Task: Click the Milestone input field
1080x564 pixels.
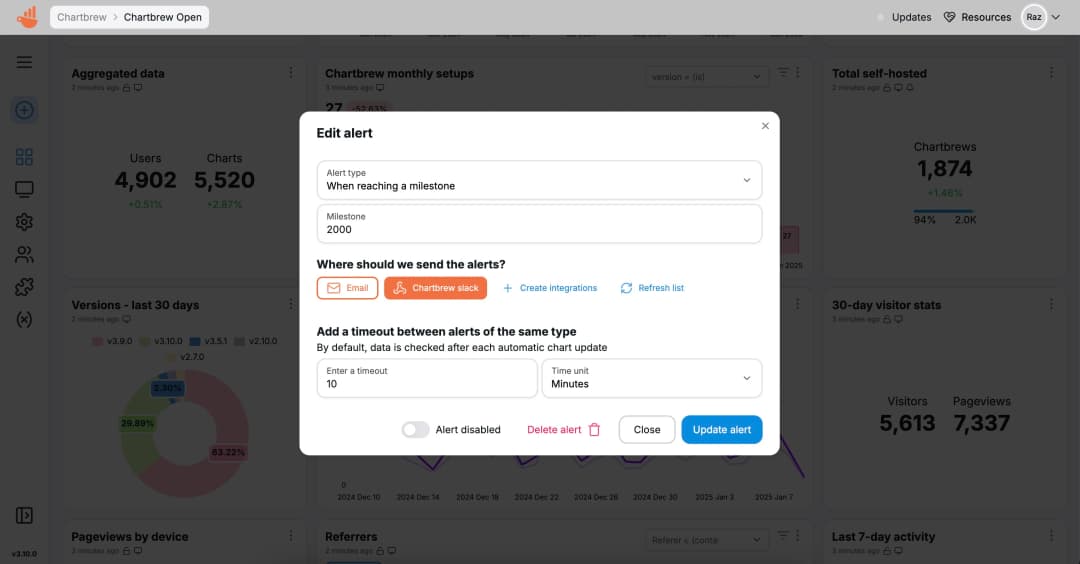Action: (539, 229)
